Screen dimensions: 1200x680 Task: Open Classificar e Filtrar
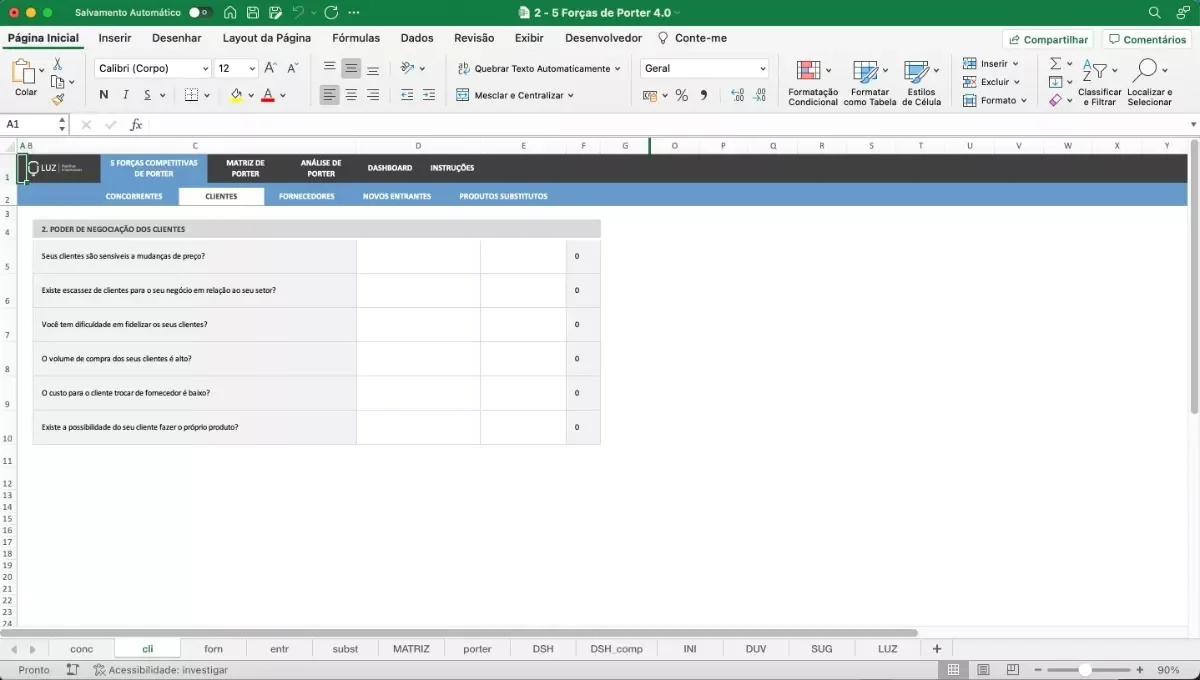(1099, 82)
